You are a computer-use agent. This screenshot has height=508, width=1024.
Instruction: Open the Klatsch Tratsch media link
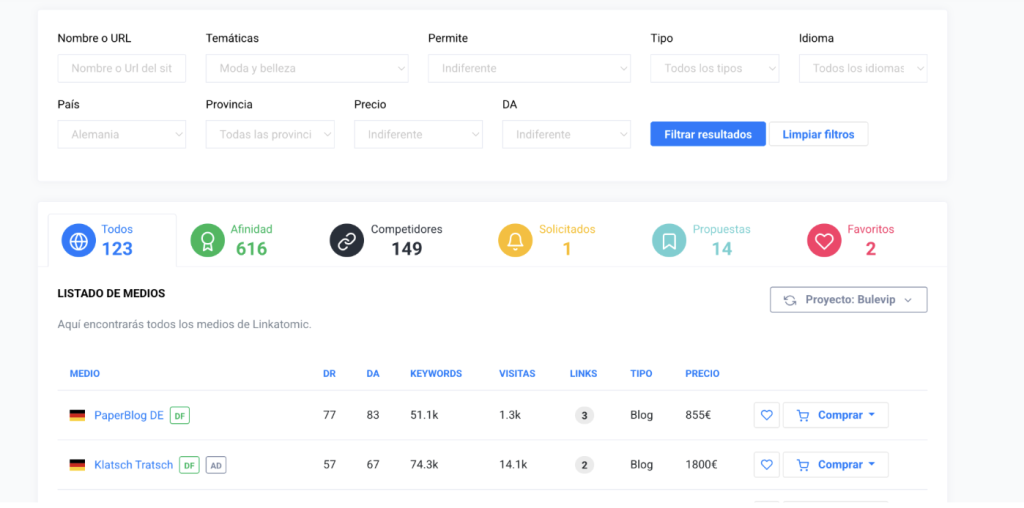pos(132,465)
